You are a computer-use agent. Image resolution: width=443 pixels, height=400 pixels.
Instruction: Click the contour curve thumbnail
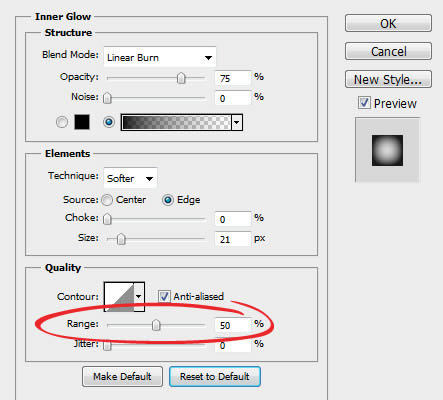[x=119, y=297]
